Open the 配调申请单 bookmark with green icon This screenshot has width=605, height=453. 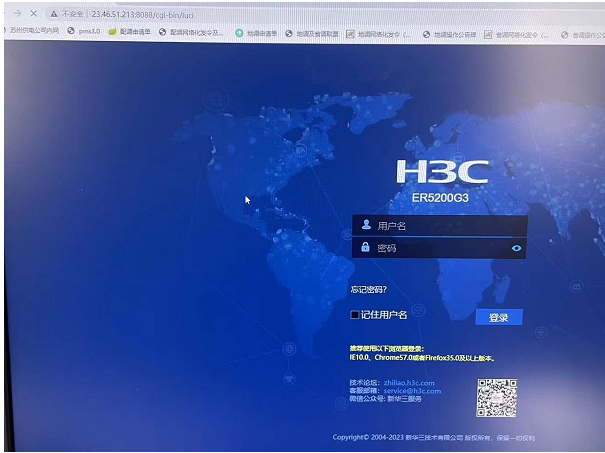tap(130, 32)
